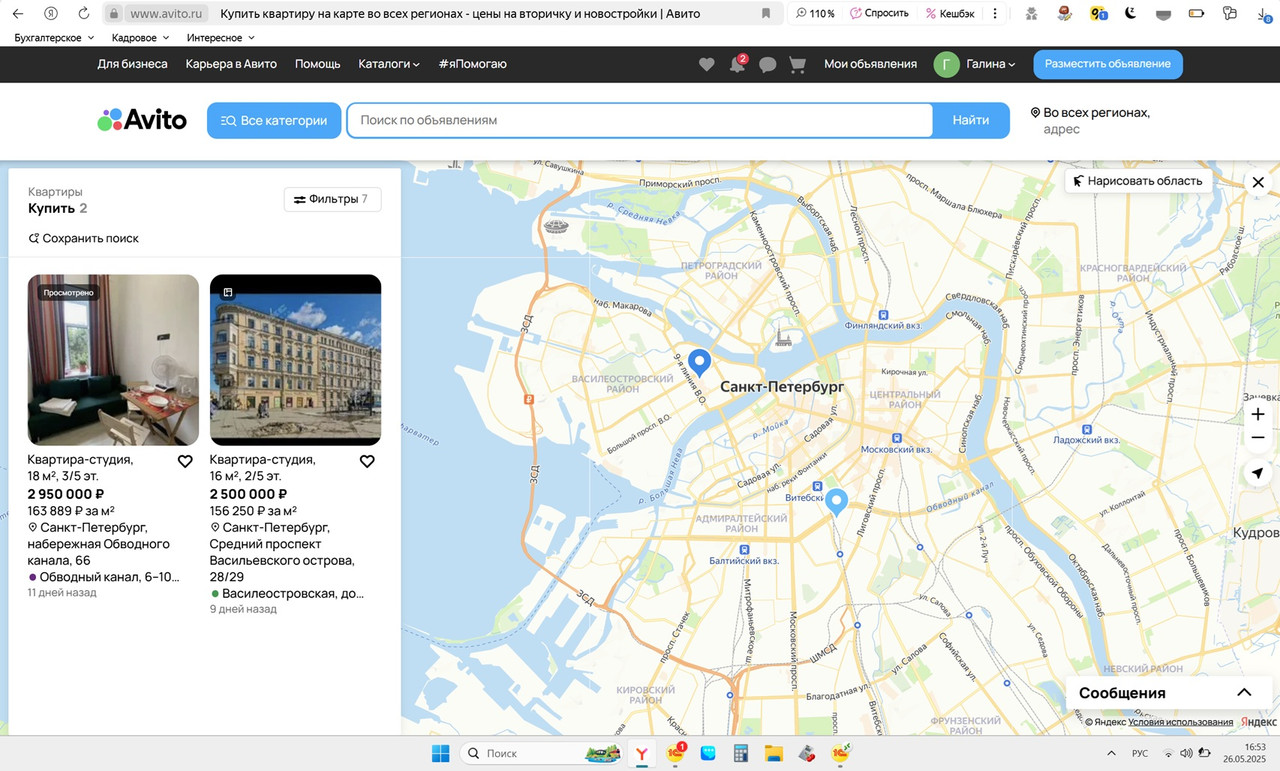Go back in browser
This screenshot has height=771, width=1280.
coord(17,14)
